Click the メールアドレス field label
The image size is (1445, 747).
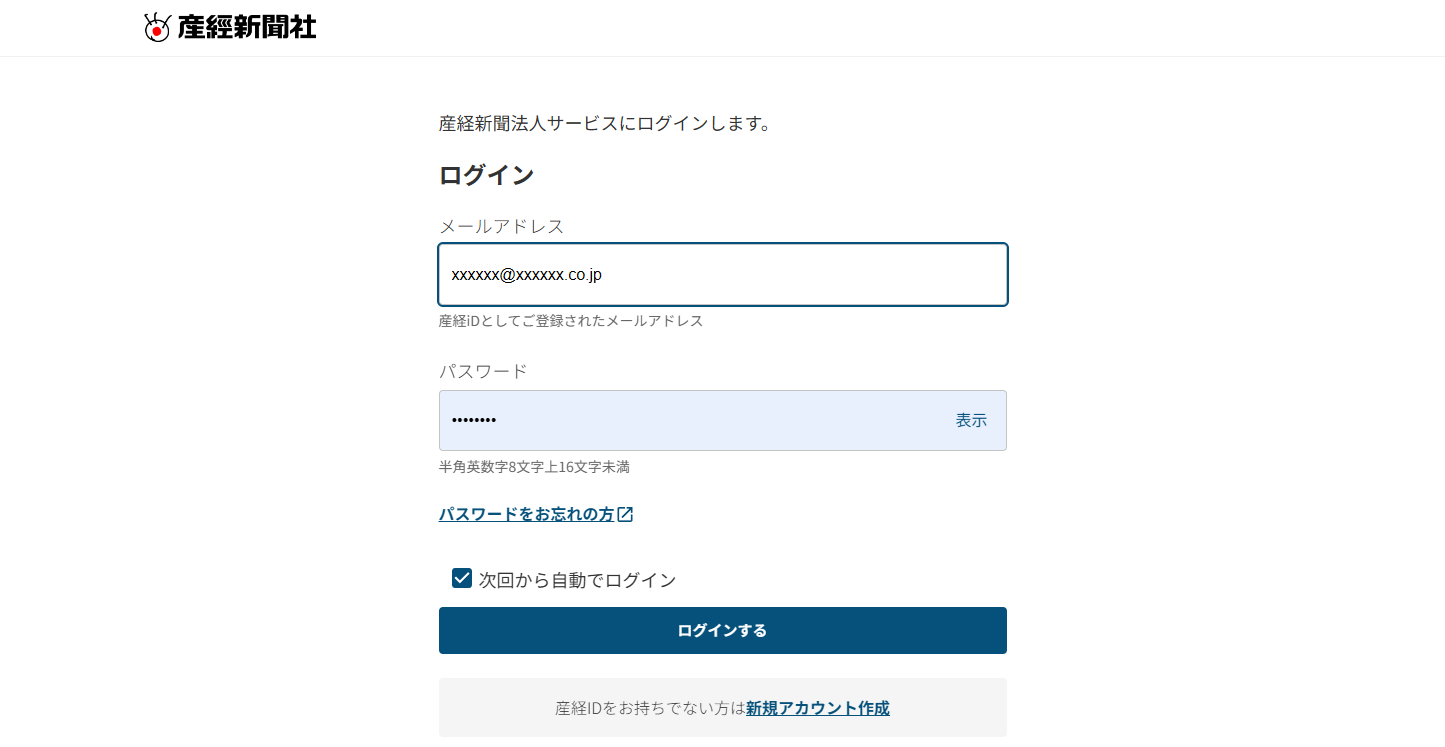click(501, 226)
